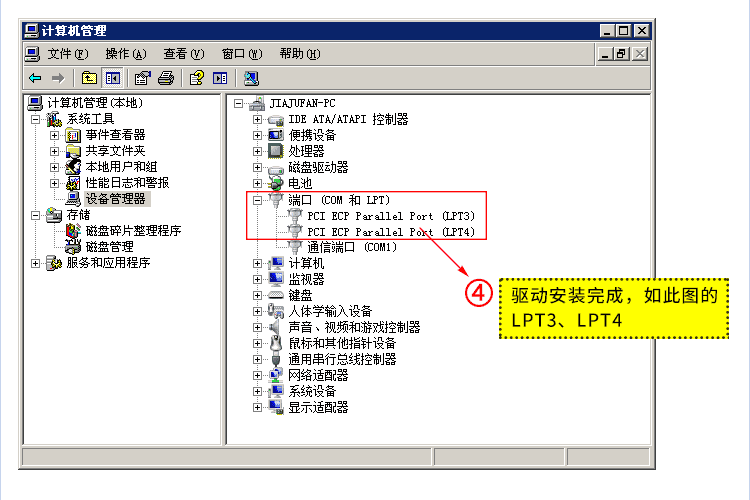Screen dimensions: 750x500
Task: Open the 操作(A) menu
Action: (x=126, y=54)
